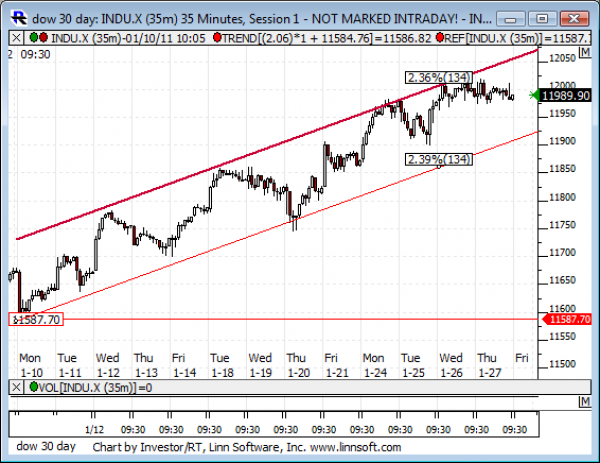Image resolution: width=600 pixels, height=463 pixels.
Task: Maximize the dow 30 day chart window
Action: coord(542,19)
